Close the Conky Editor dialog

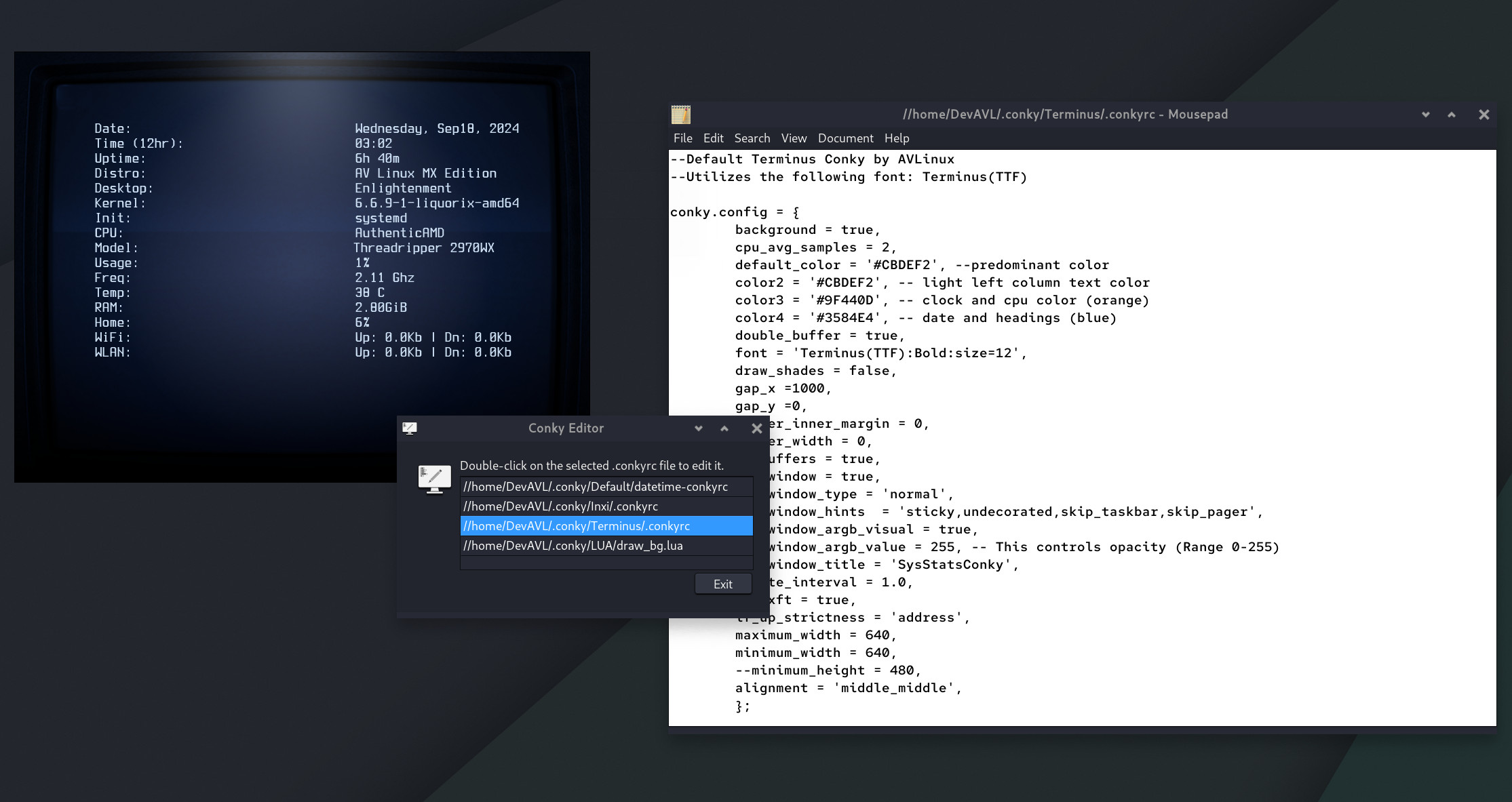(756, 428)
